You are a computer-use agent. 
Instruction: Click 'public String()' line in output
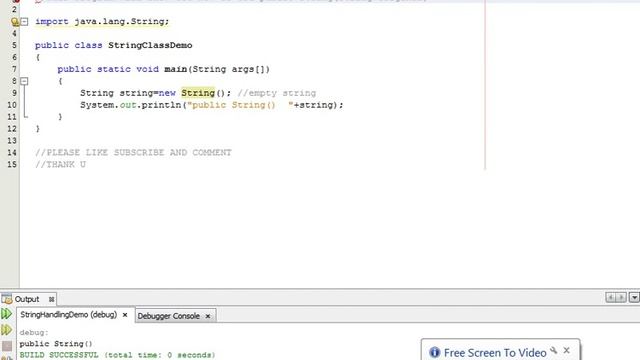point(56,344)
